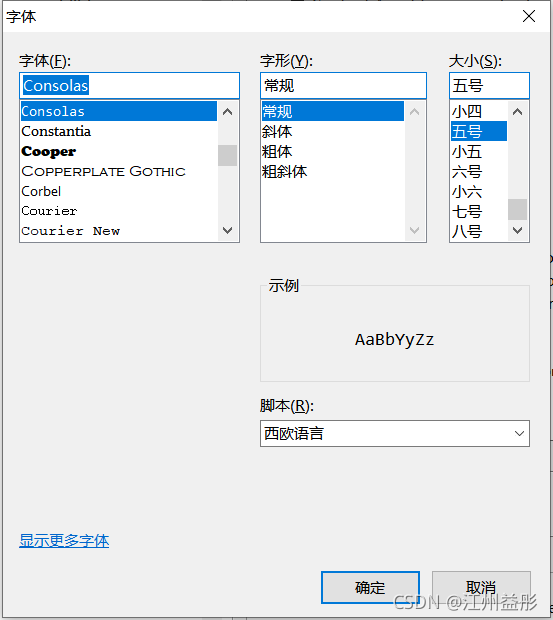Pick Courier from the font list
553x620 pixels.
[119, 211]
